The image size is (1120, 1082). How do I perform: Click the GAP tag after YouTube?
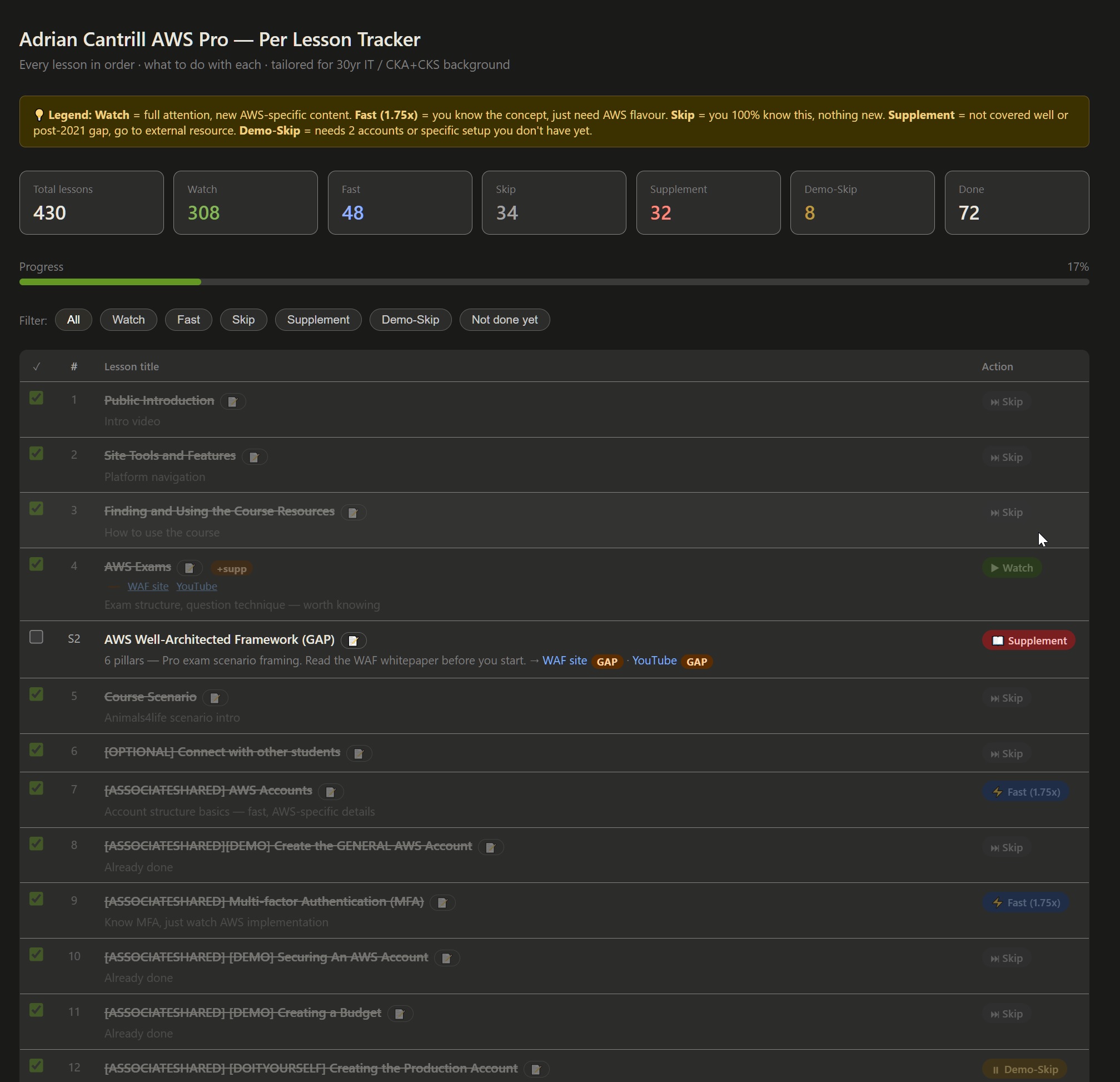point(696,662)
